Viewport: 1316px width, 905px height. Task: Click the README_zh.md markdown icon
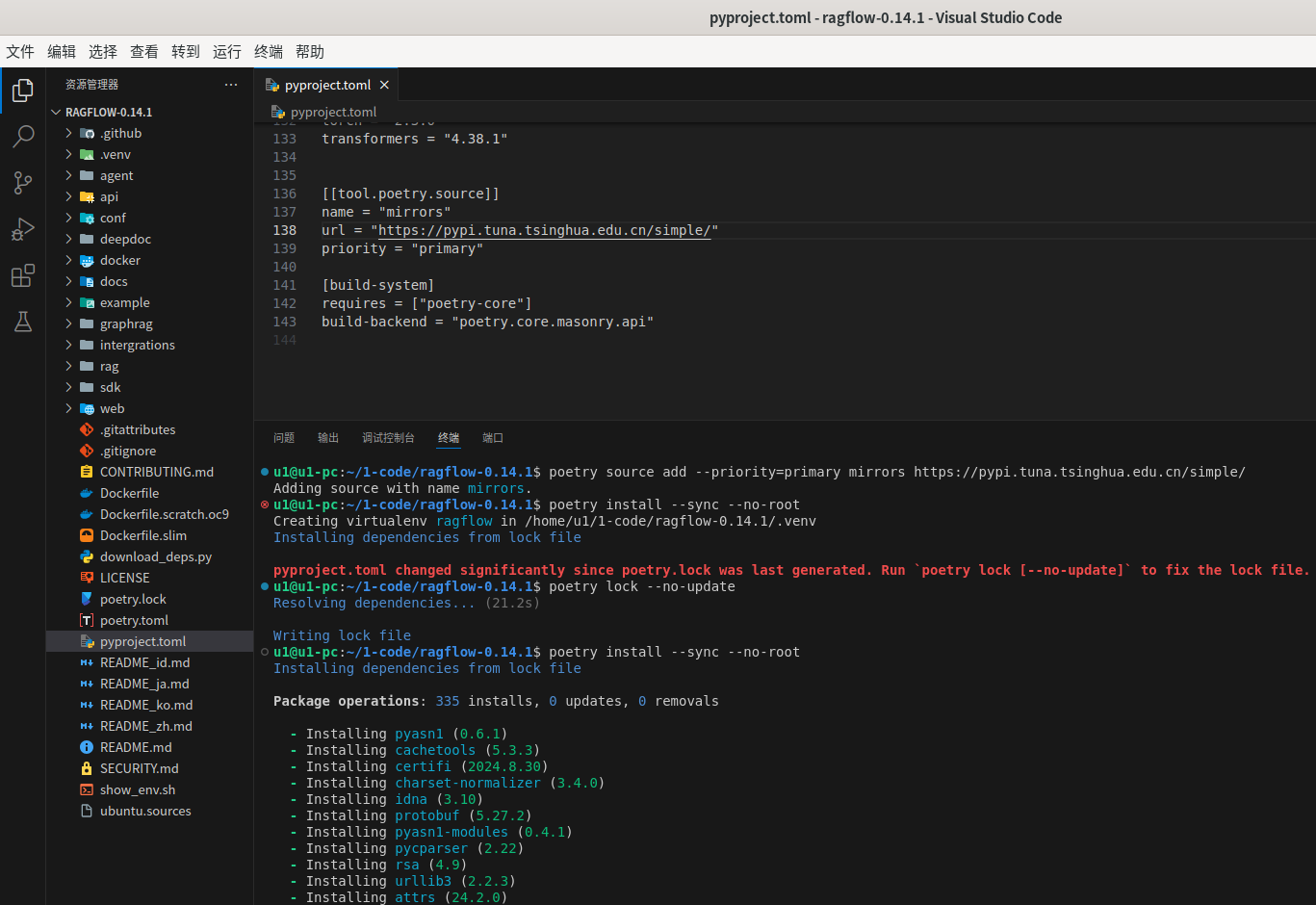87,726
